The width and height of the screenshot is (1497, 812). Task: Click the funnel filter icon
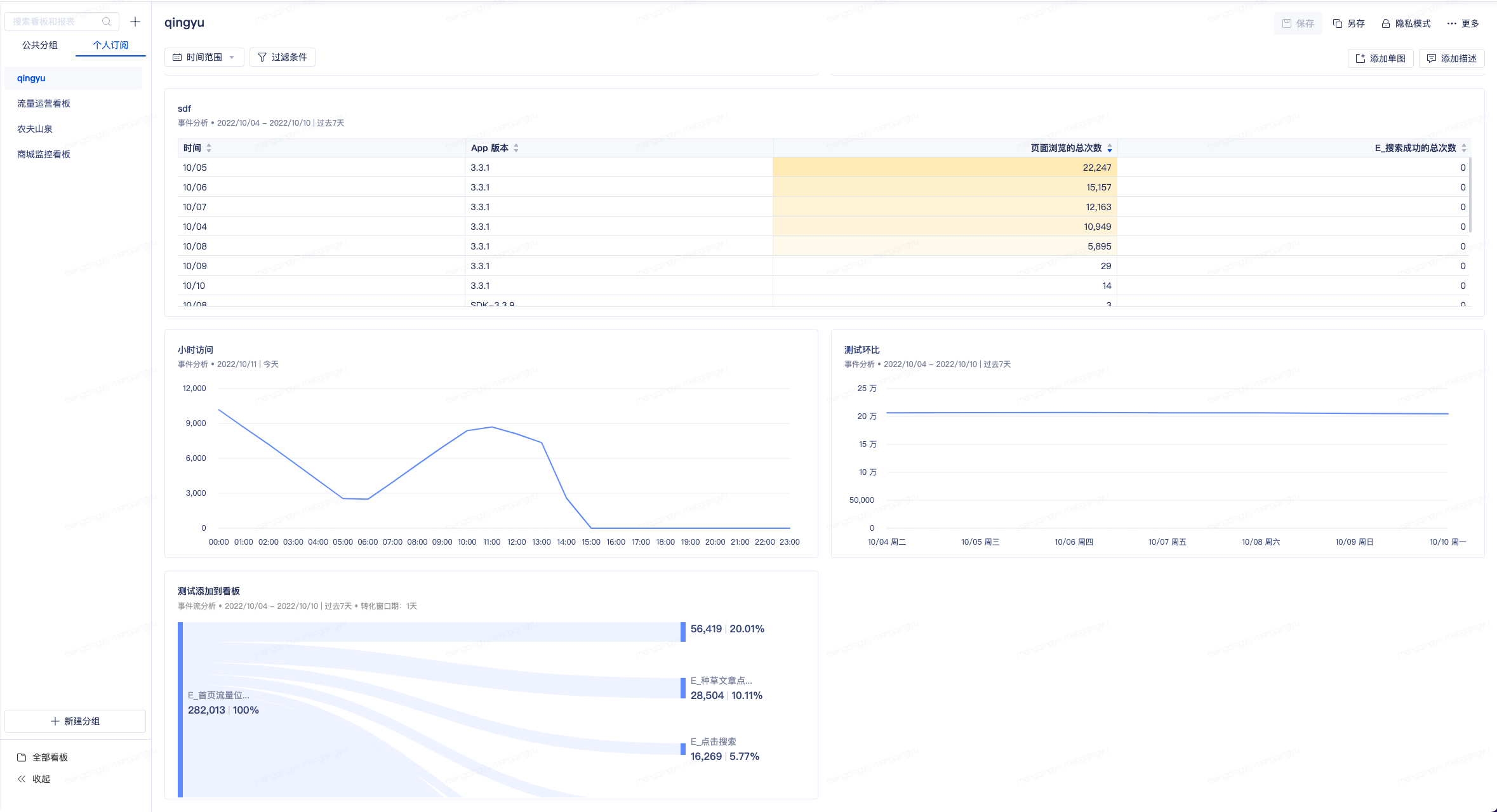click(x=262, y=57)
